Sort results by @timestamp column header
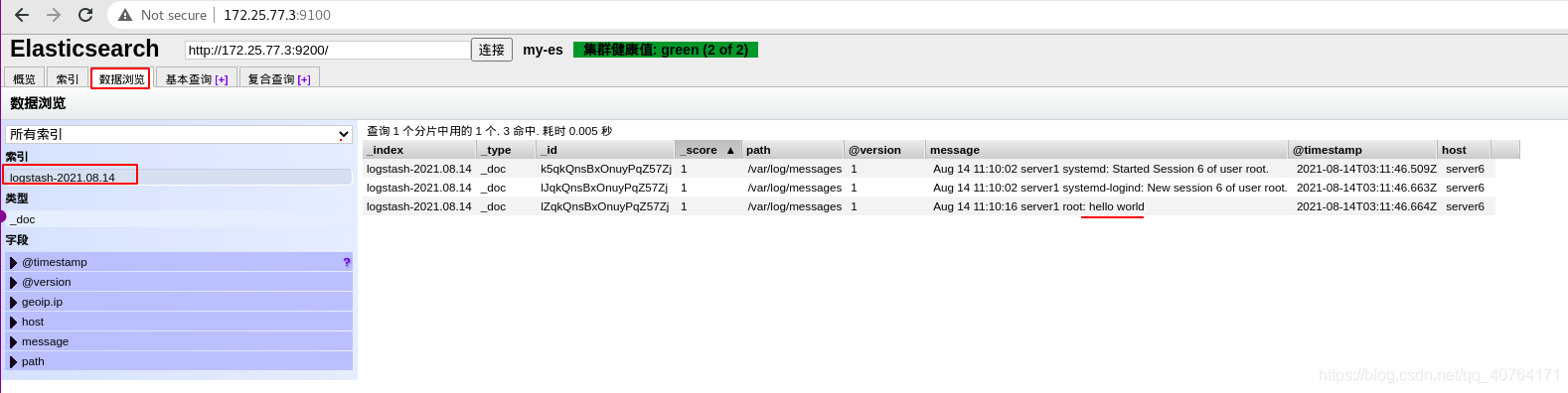Screen dimensions: 1568x393 coord(1363,150)
